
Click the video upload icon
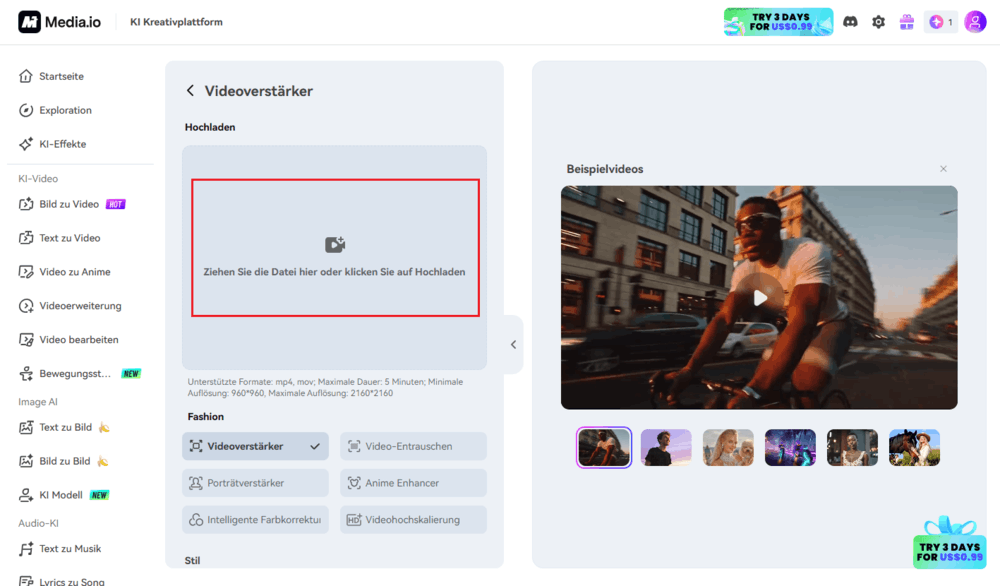coord(335,244)
